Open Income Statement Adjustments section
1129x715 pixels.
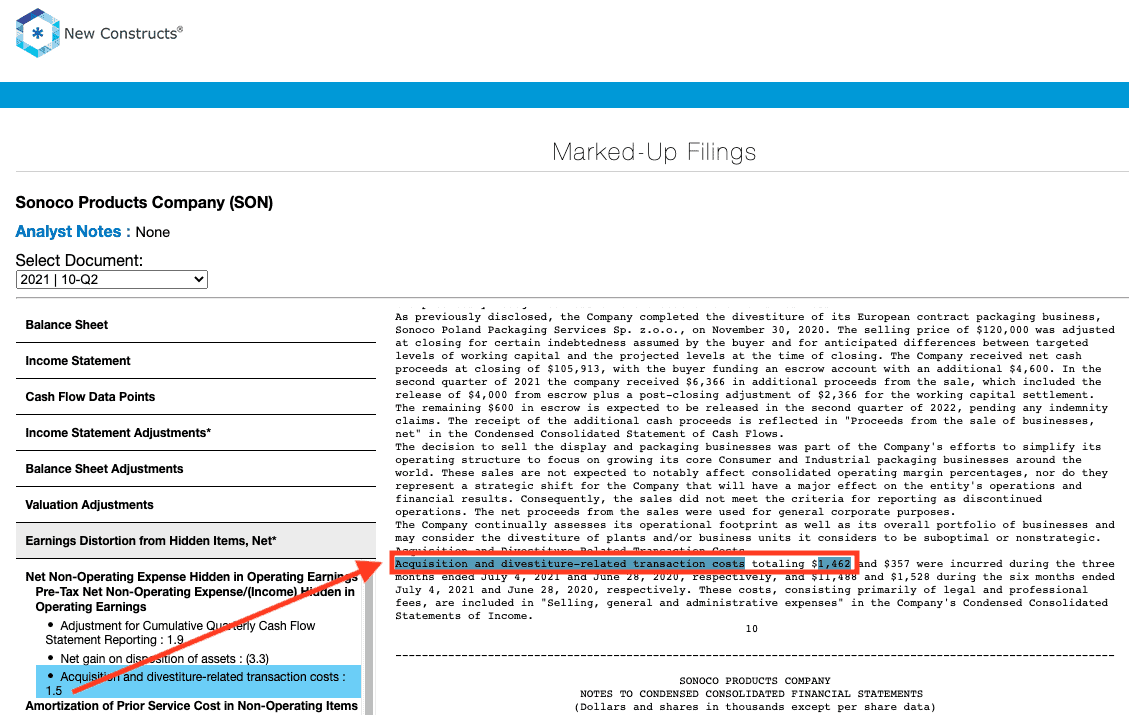point(196,433)
